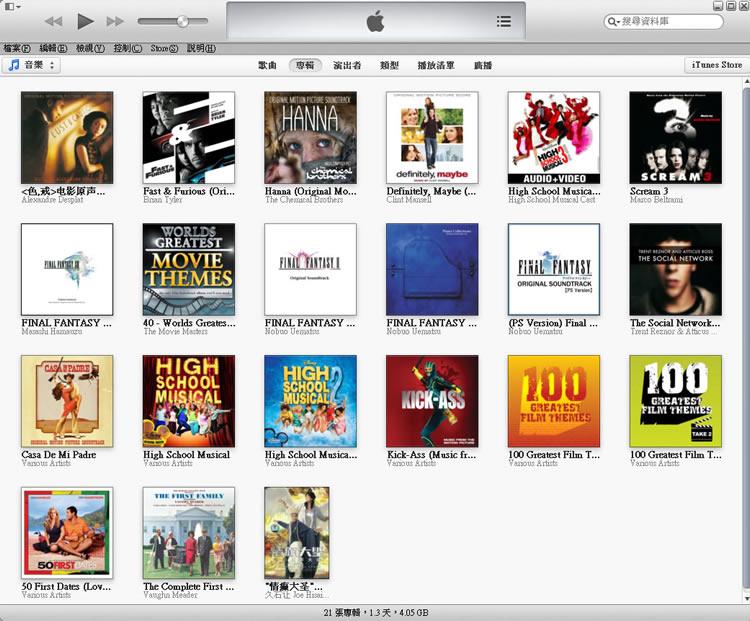Click the search library field
The height and width of the screenshot is (621, 750).
click(x=663, y=22)
